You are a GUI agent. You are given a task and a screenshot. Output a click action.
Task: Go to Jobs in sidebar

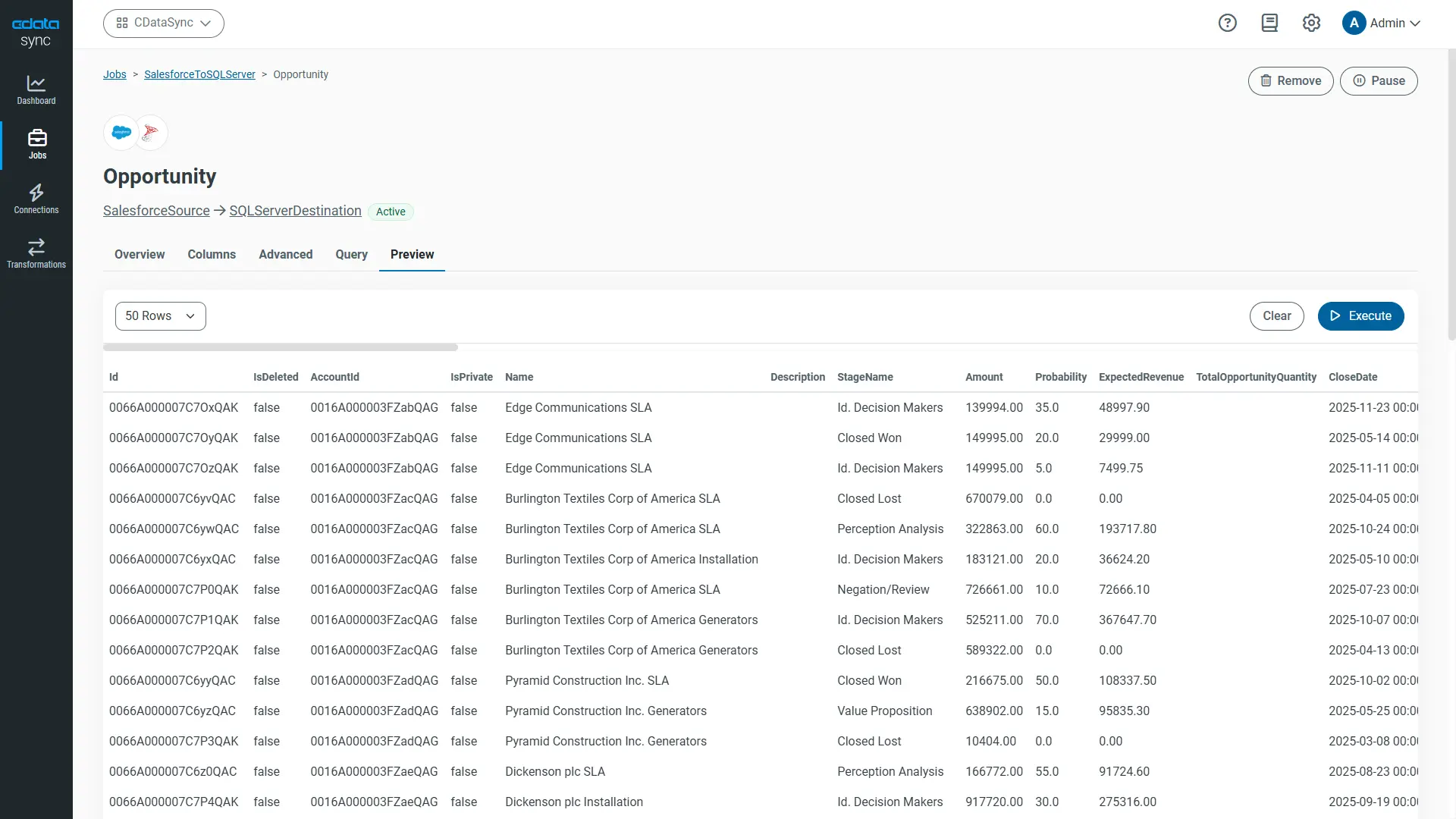tap(36, 144)
